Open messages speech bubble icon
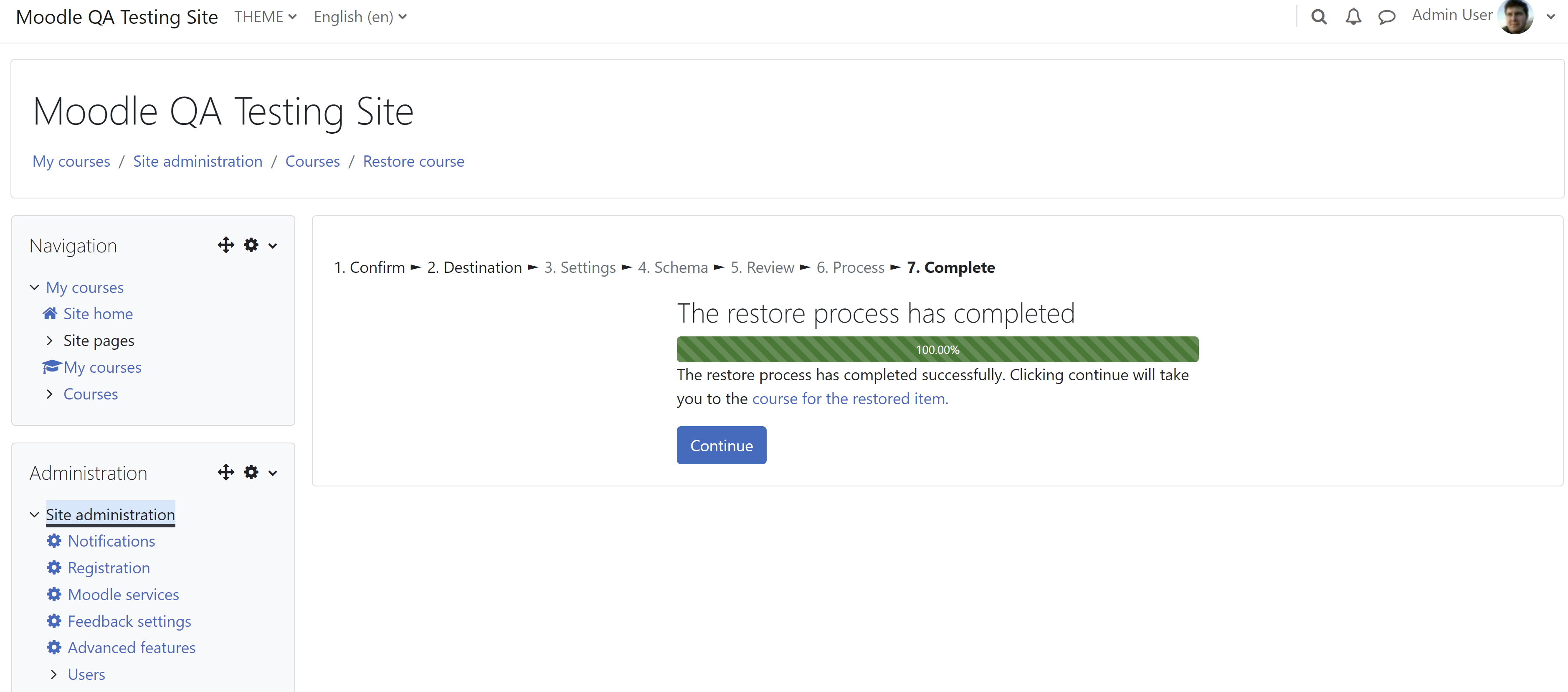This screenshot has height=692, width=1568. coord(1387,16)
